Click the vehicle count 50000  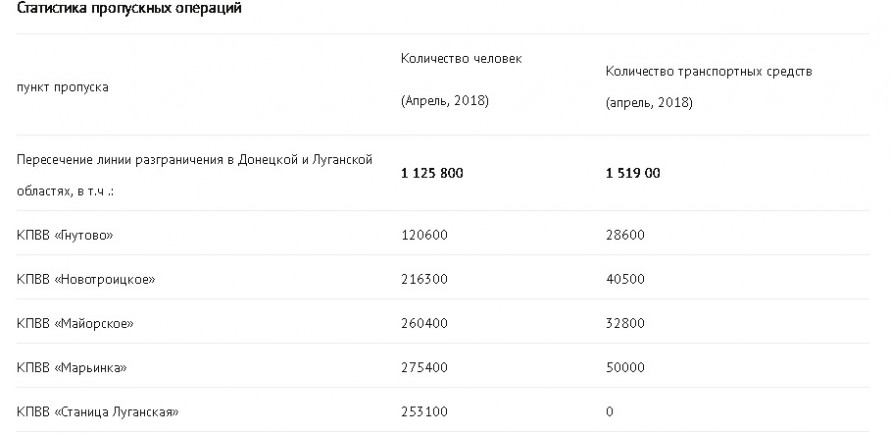(x=625, y=368)
